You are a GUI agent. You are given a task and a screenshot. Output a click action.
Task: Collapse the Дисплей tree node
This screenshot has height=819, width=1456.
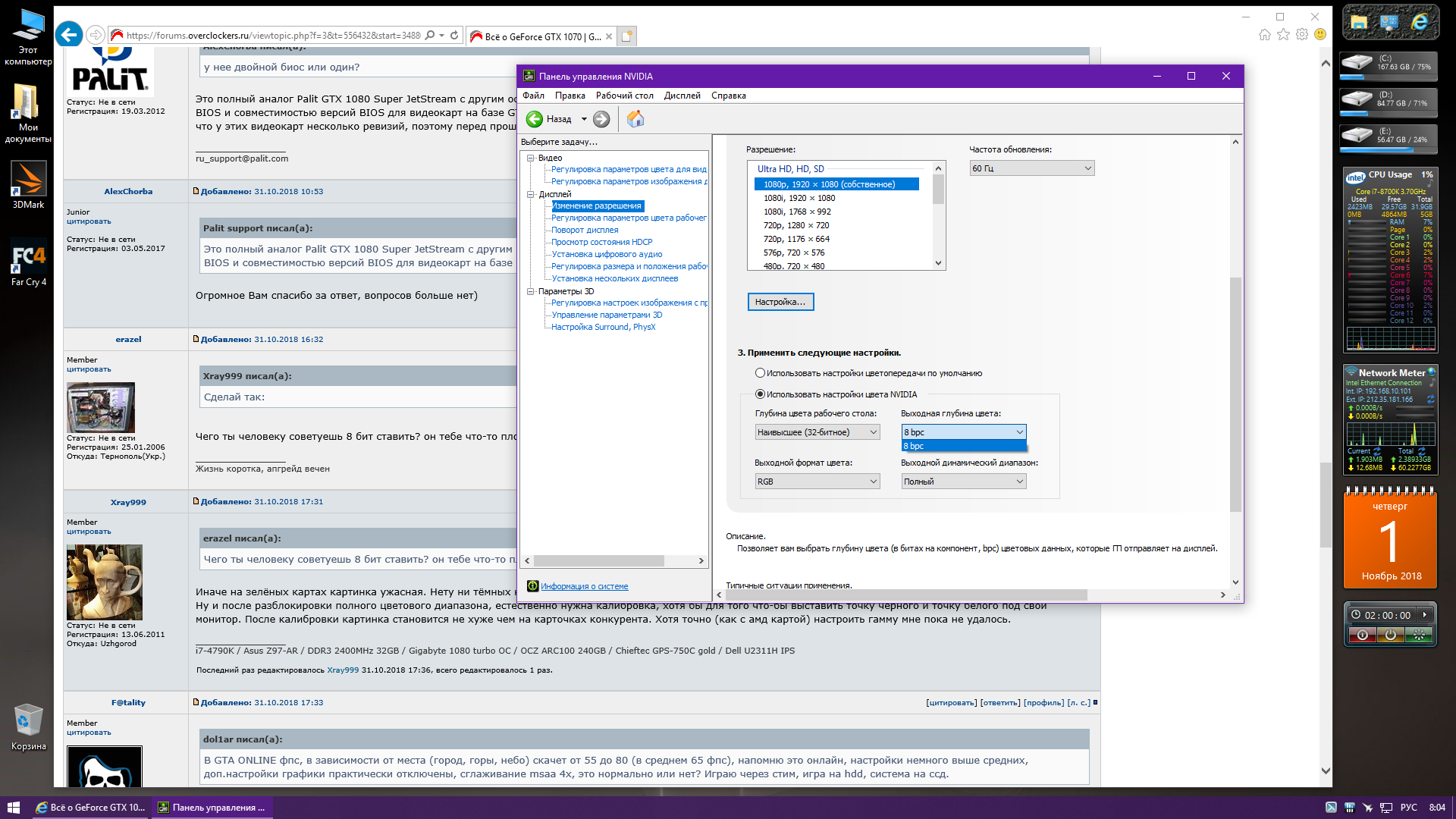(531, 194)
